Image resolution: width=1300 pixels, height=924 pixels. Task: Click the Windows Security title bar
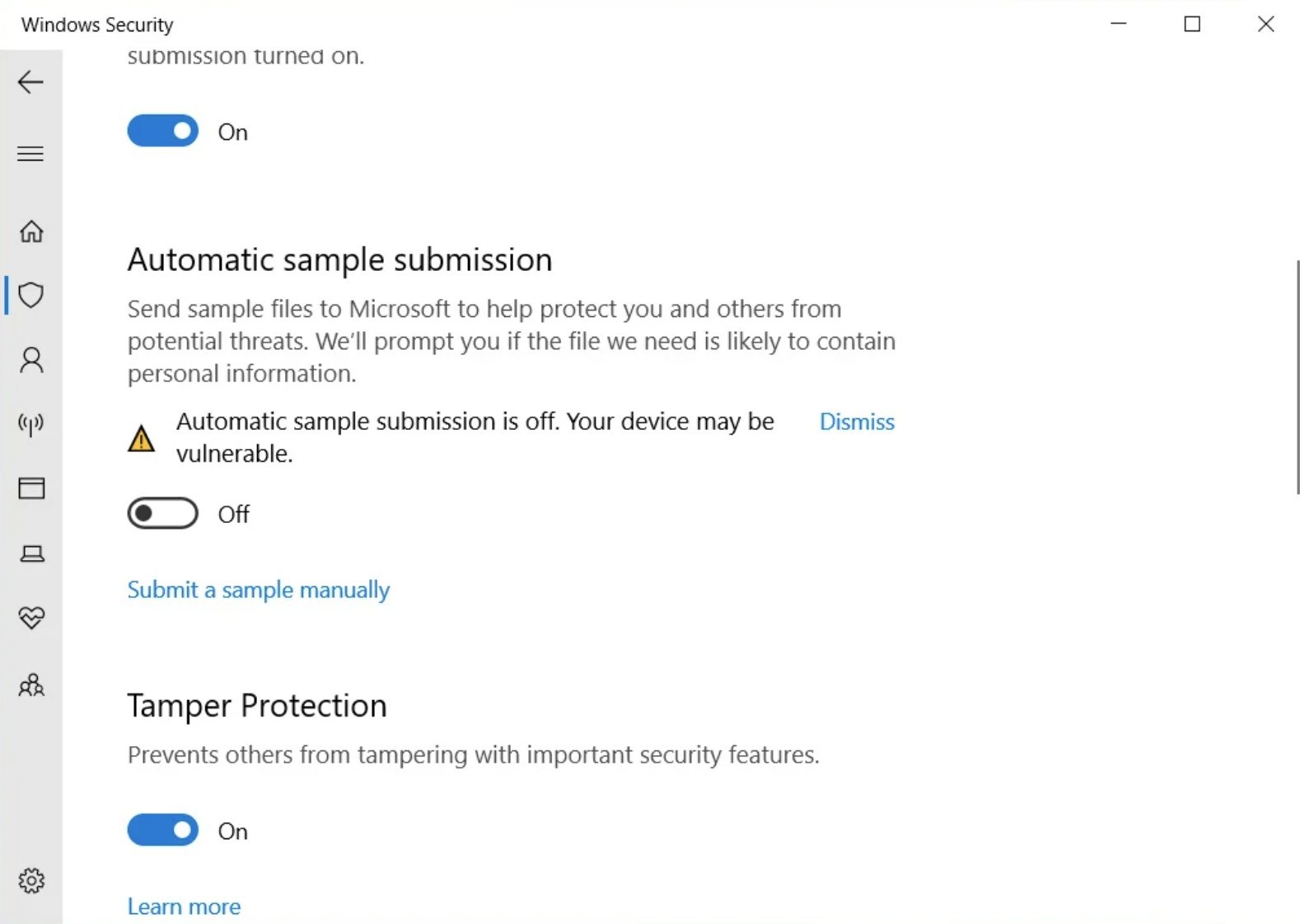pyautogui.click(x=96, y=24)
